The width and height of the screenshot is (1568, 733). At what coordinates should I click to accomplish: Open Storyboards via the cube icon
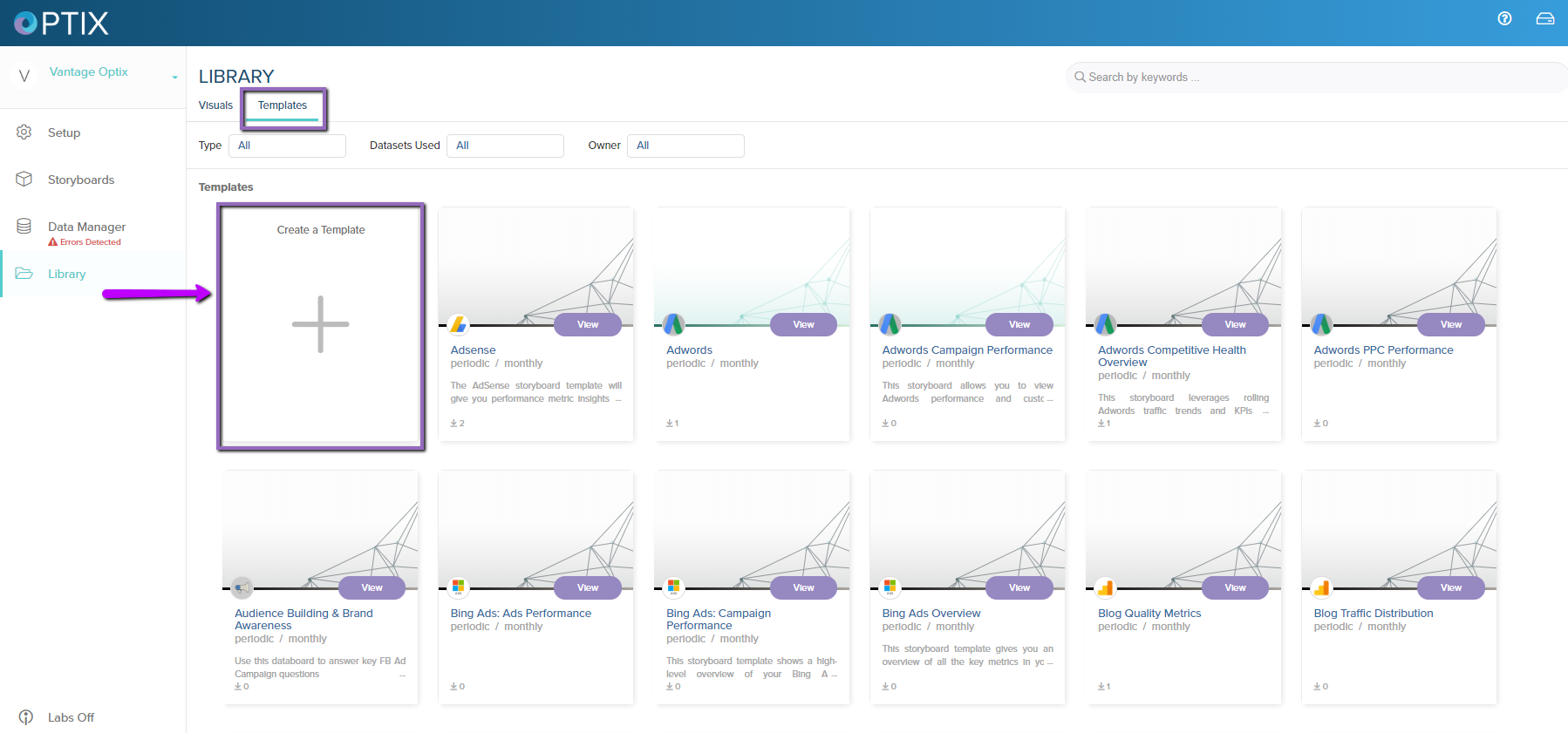(24, 180)
